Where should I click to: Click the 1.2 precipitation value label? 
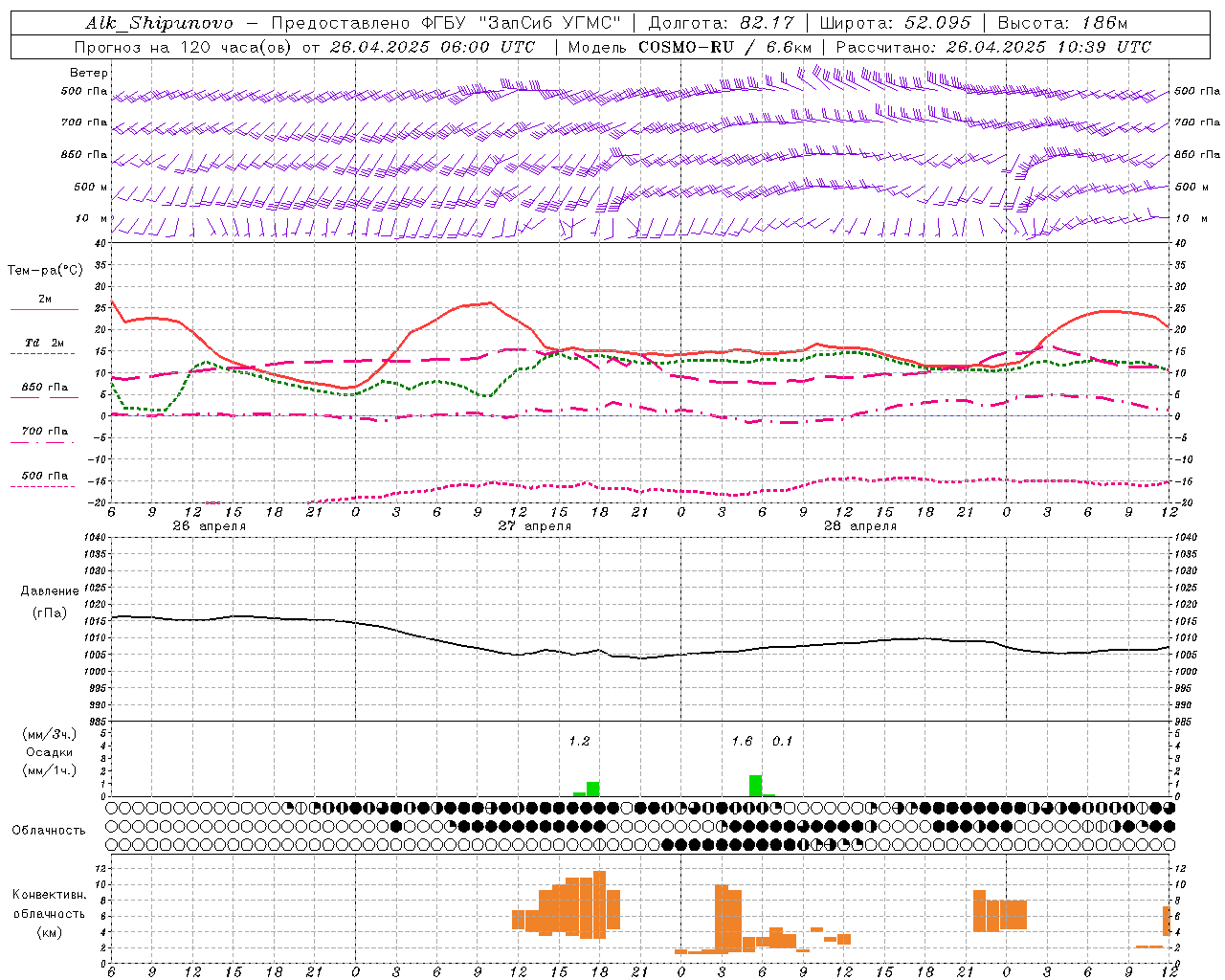[579, 741]
